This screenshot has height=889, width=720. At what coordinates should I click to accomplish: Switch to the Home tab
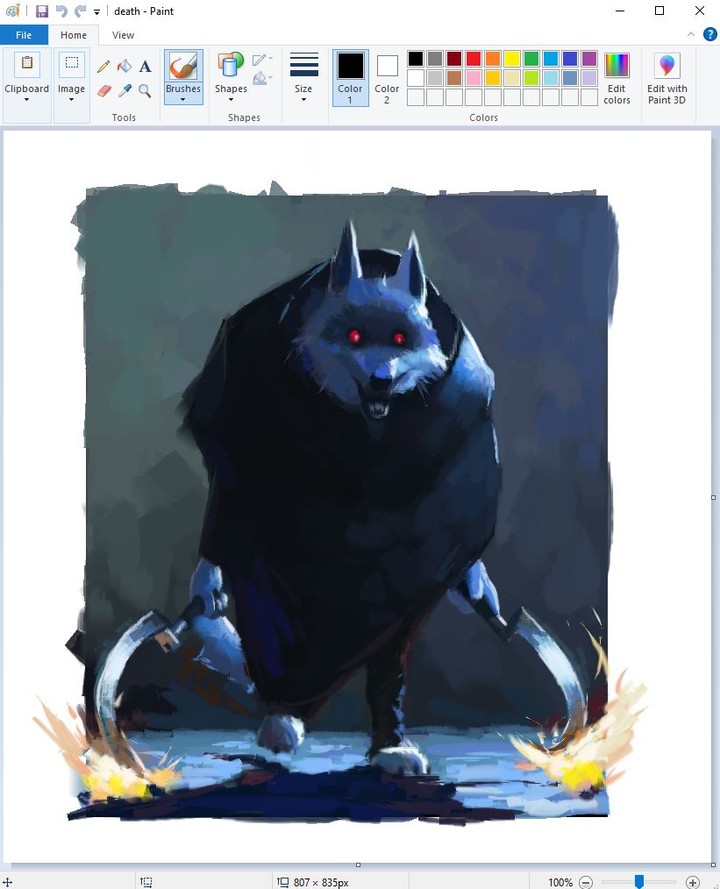pyautogui.click(x=74, y=35)
